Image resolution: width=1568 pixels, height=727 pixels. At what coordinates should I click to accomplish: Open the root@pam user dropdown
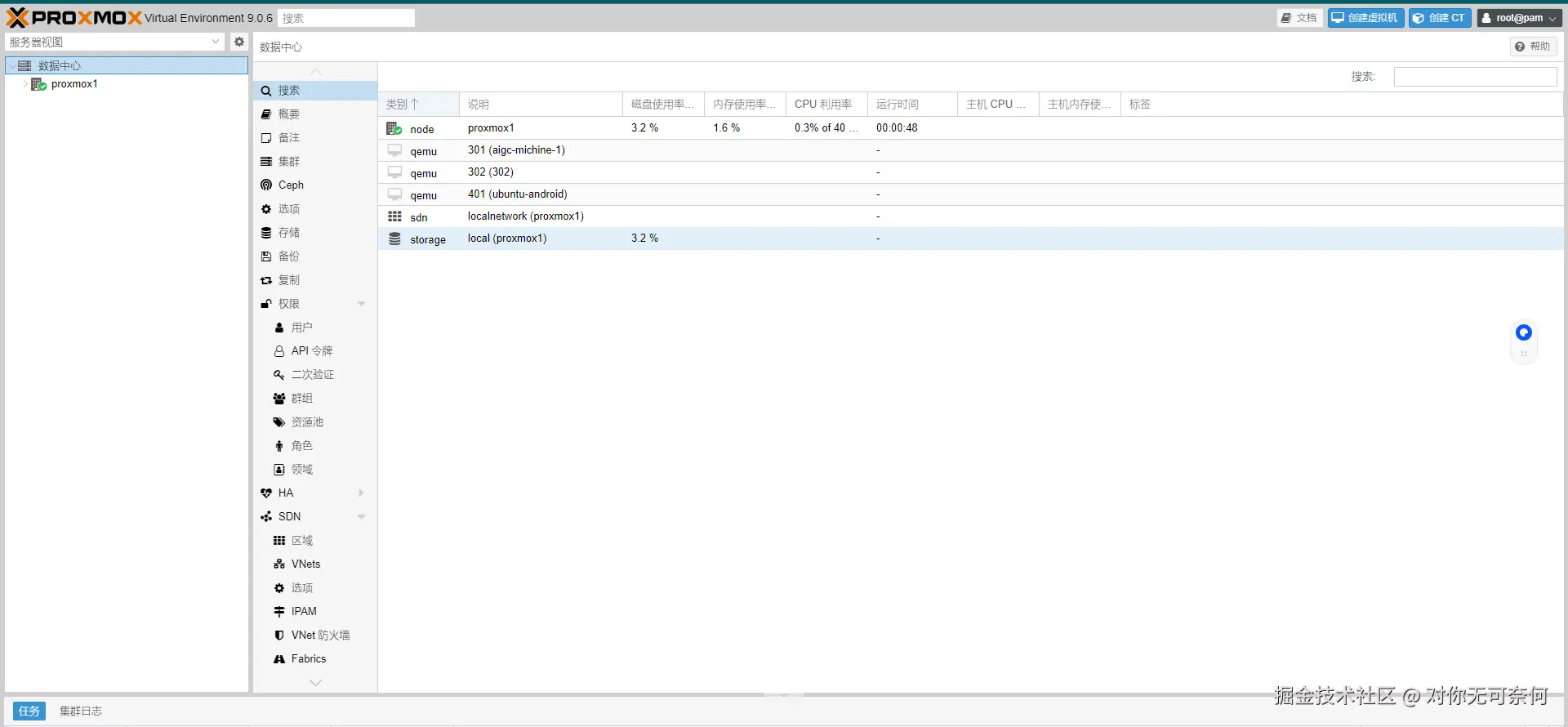[x=1519, y=18]
